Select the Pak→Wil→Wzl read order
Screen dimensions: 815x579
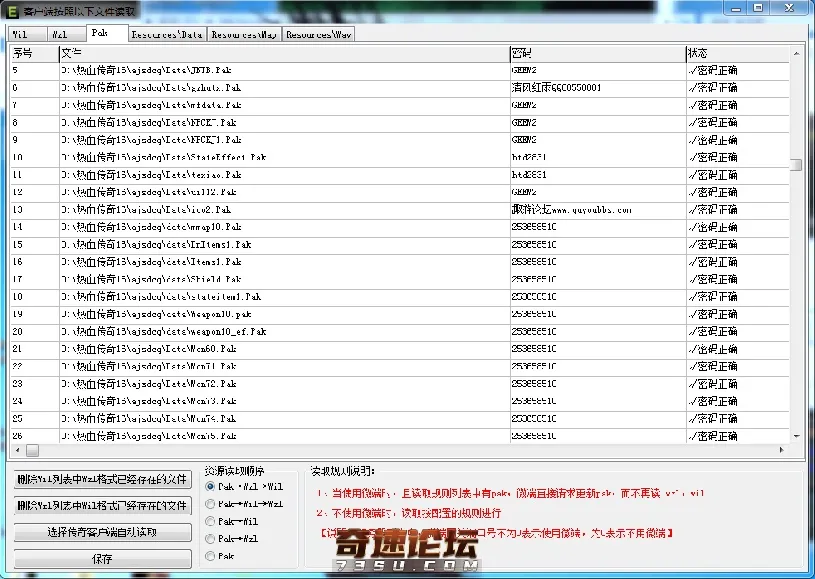click(244, 504)
